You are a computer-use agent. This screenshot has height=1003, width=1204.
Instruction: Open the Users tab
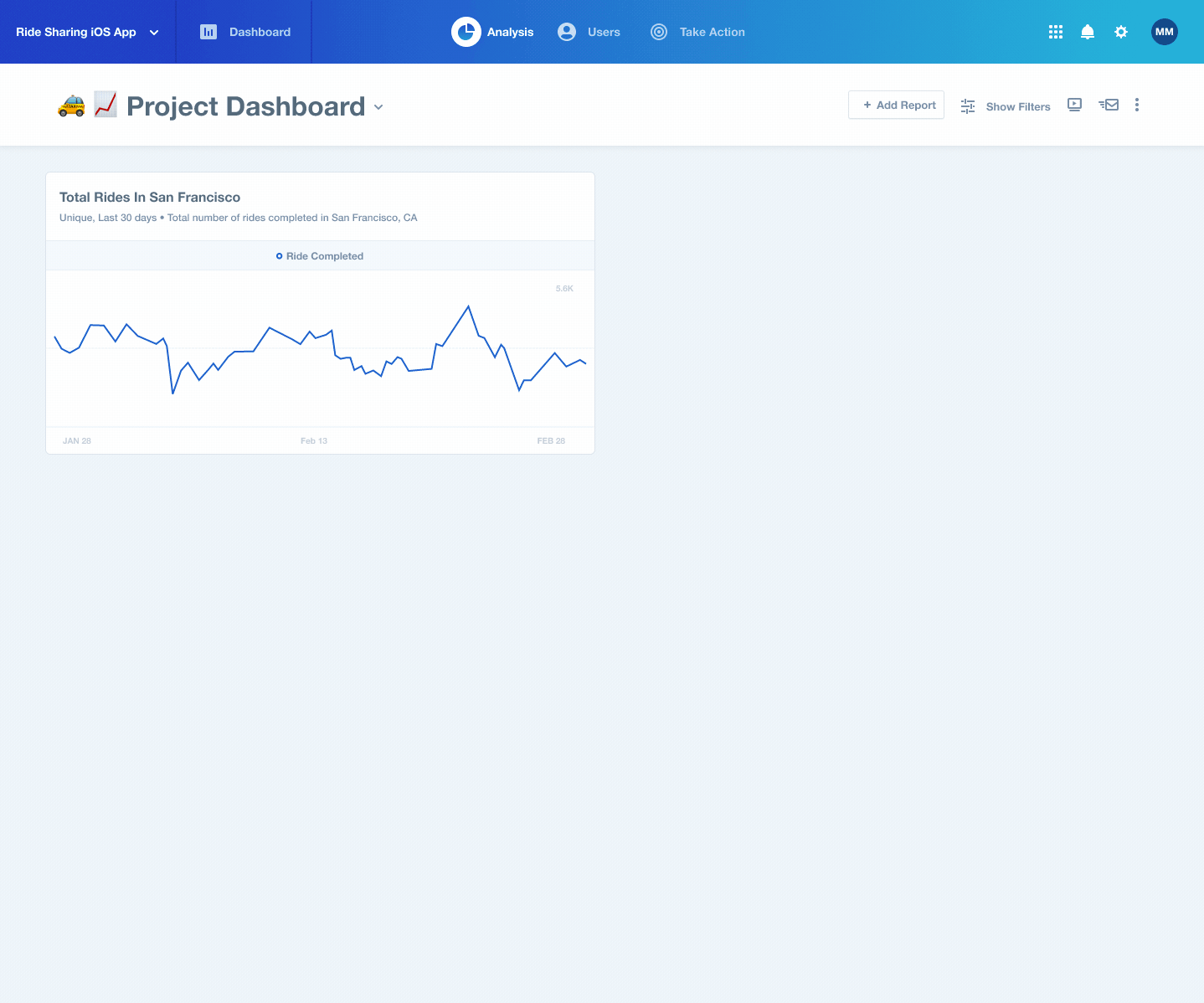[x=604, y=32]
